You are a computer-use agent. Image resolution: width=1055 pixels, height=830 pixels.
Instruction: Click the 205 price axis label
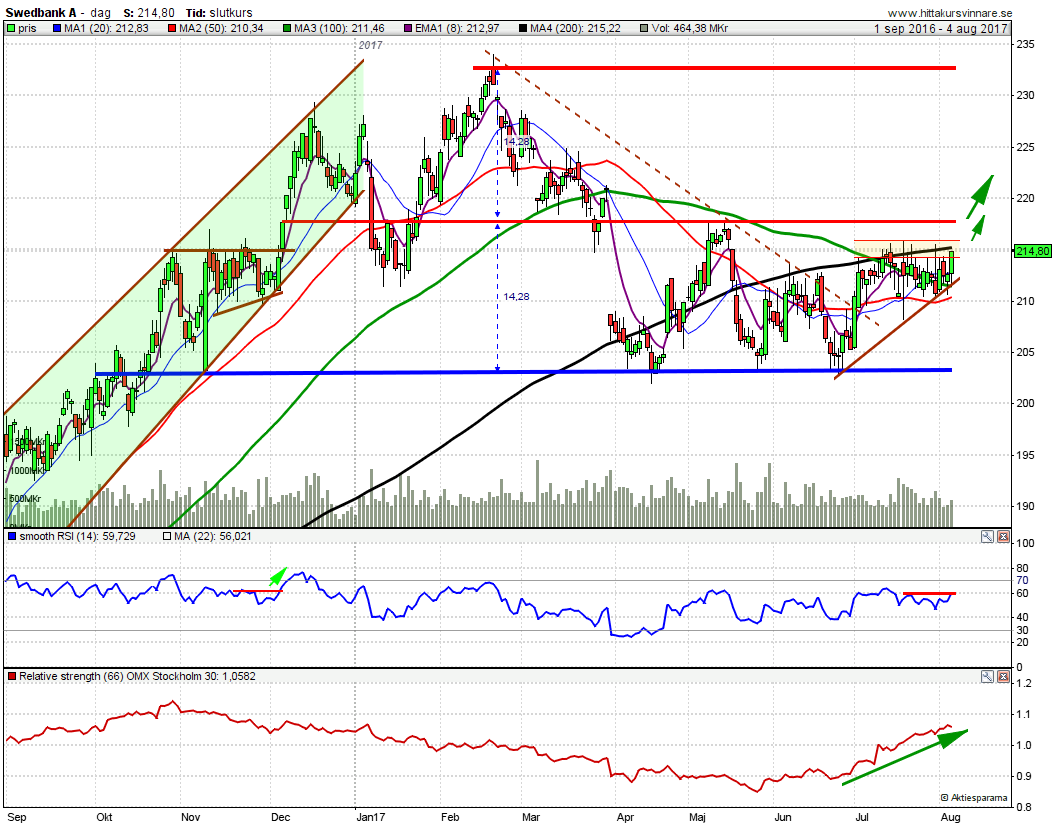coord(1025,352)
